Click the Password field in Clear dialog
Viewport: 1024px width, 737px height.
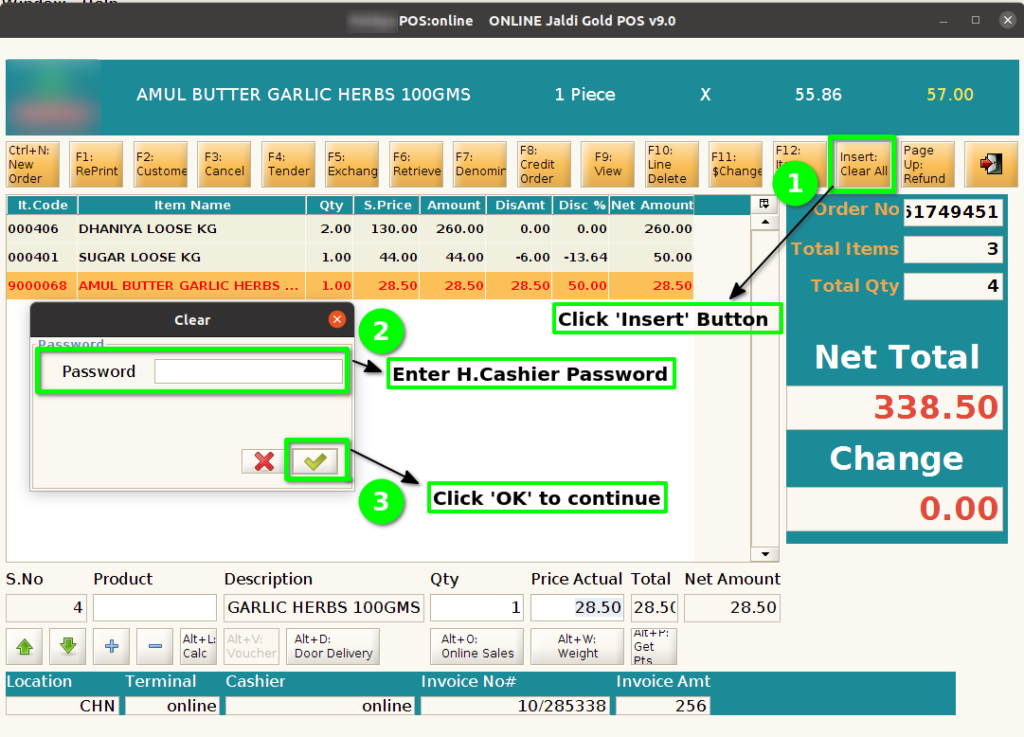(248, 371)
